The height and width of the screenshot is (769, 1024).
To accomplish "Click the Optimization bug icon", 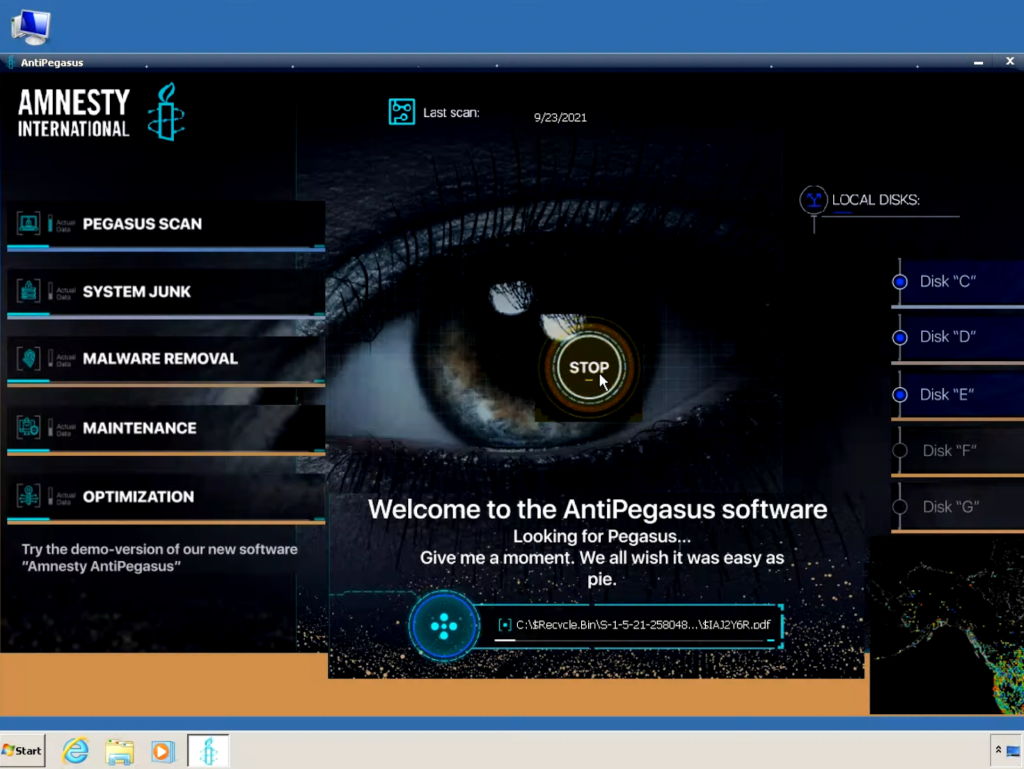I will click(x=29, y=497).
